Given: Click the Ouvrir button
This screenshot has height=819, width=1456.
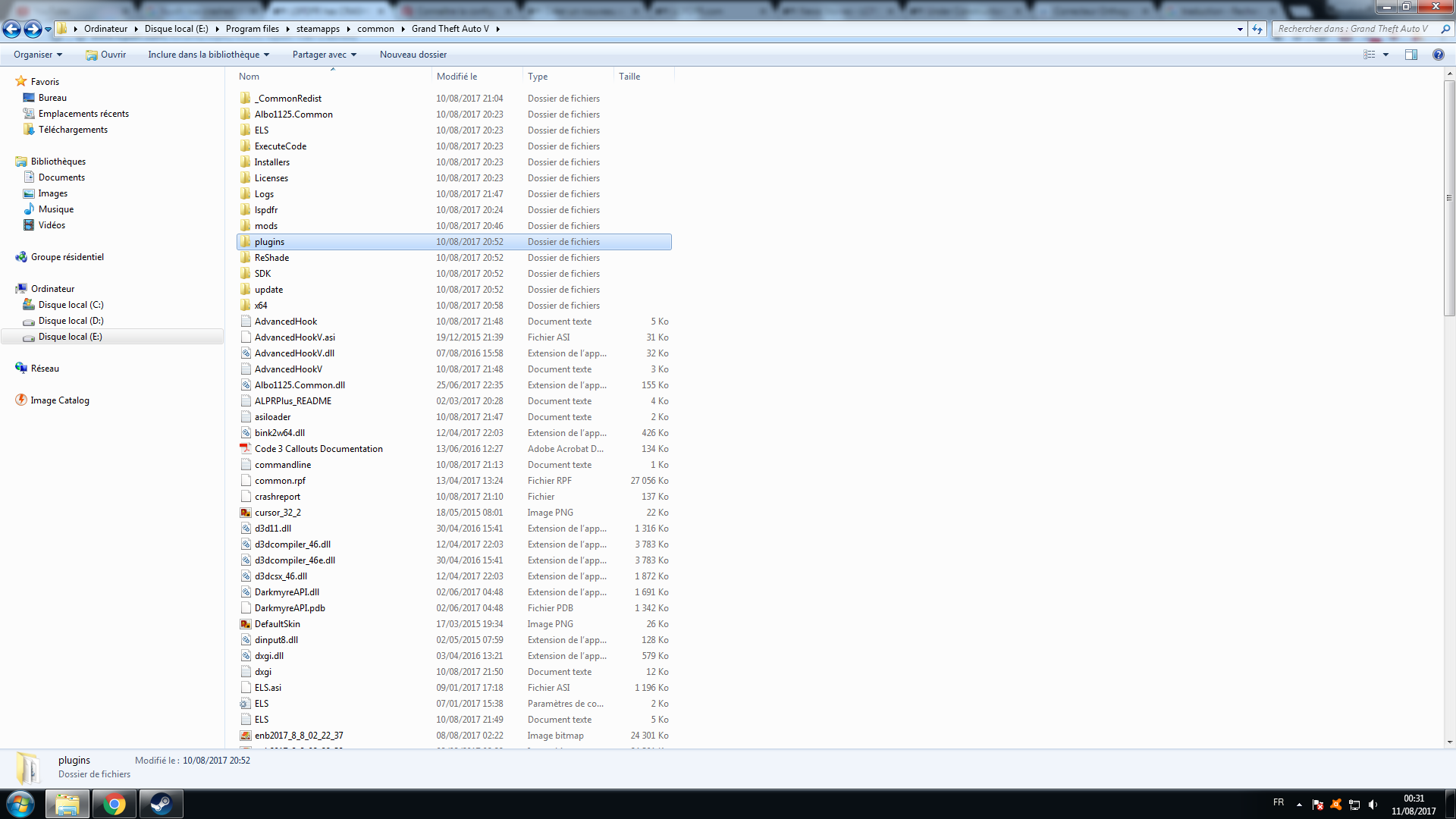Looking at the screenshot, I should click(x=106, y=55).
